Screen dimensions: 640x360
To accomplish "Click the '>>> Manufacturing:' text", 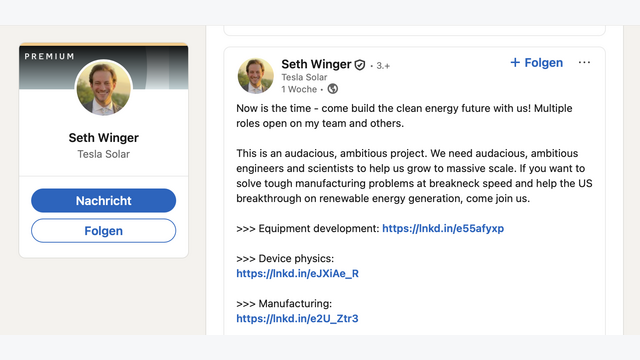I will (x=284, y=303).
